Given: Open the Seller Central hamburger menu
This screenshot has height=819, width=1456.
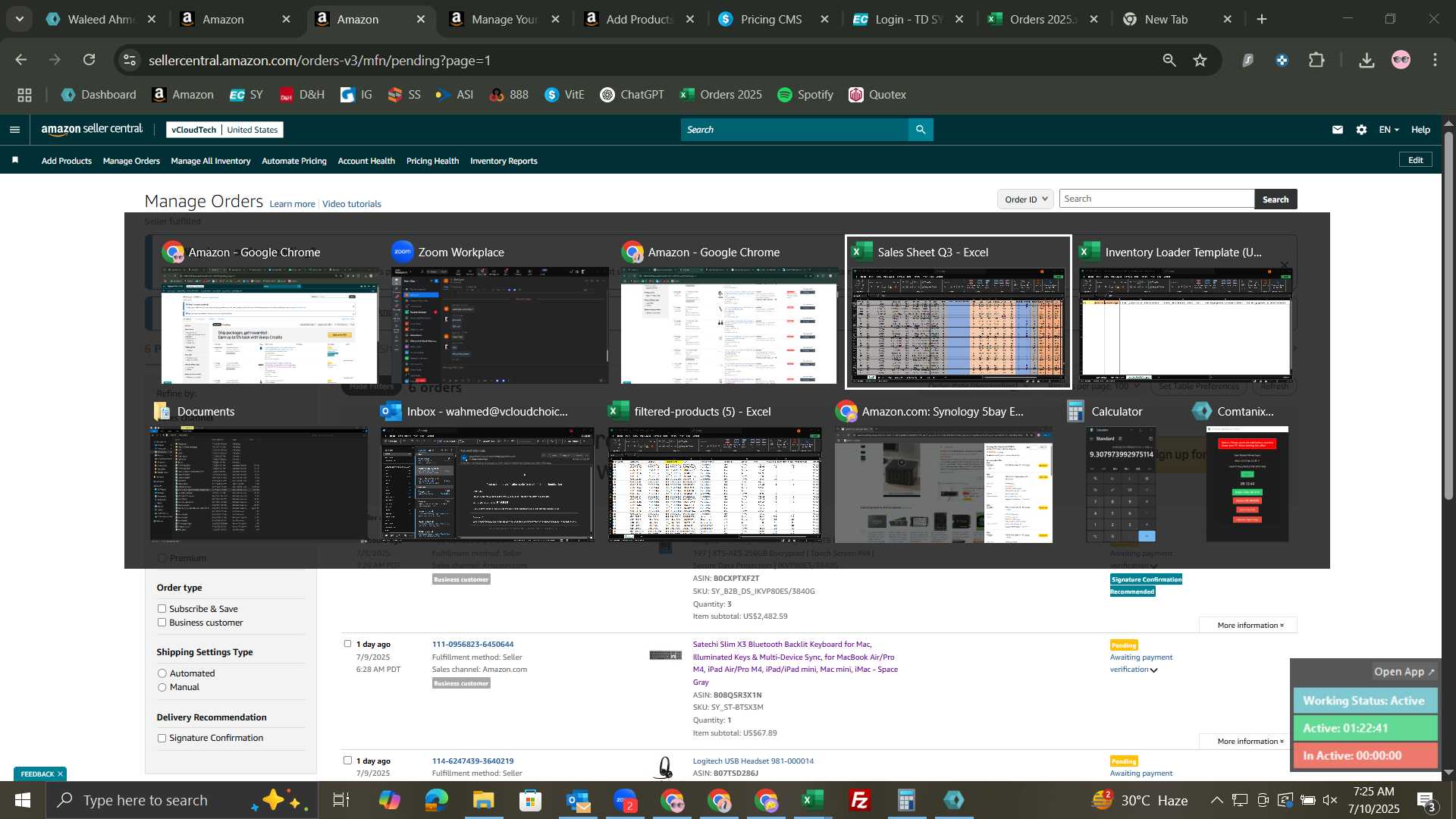Looking at the screenshot, I should (14, 130).
